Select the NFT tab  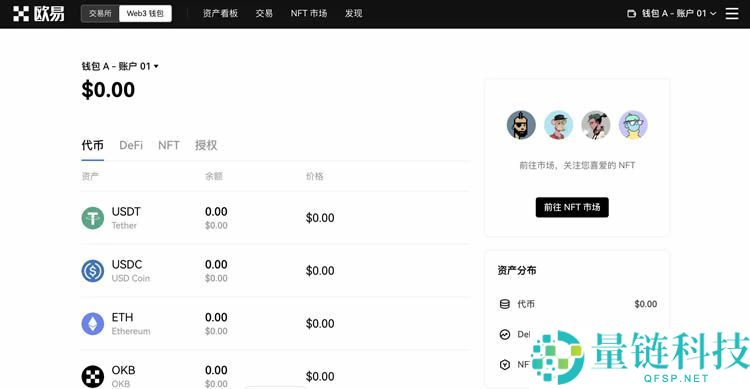pyautogui.click(x=169, y=145)
